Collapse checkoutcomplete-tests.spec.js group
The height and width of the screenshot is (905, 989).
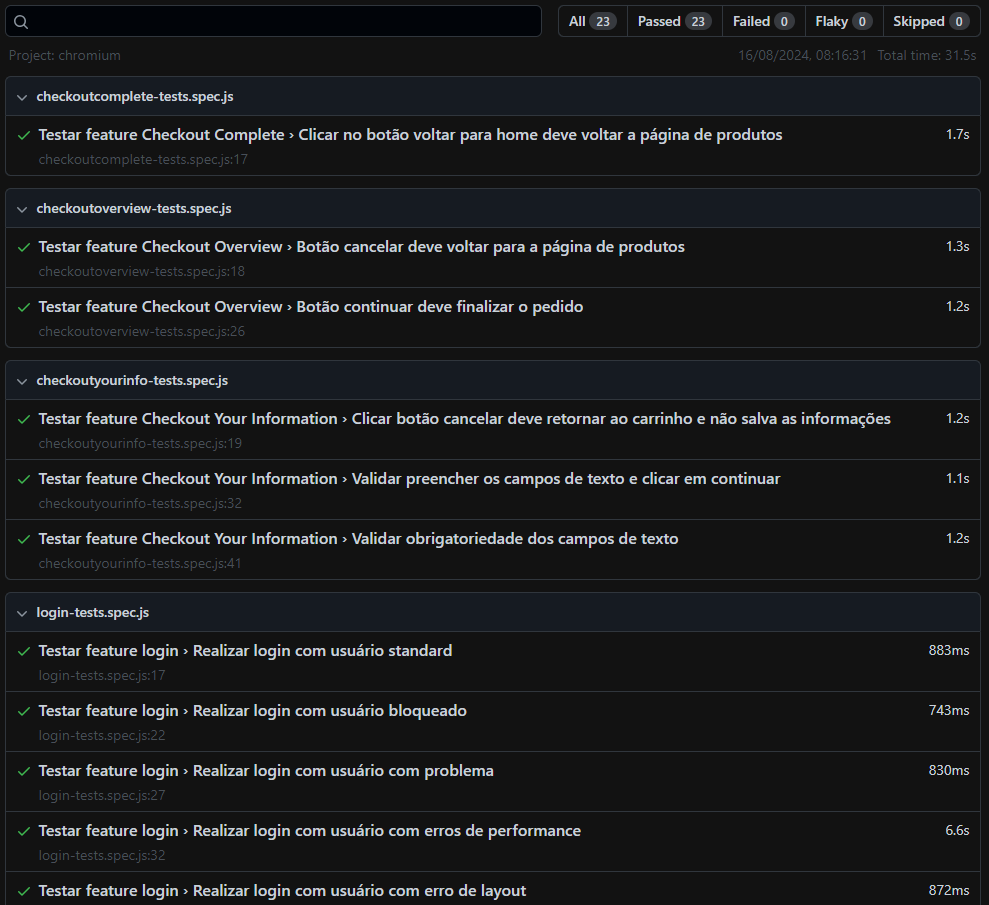coord(22,97)
